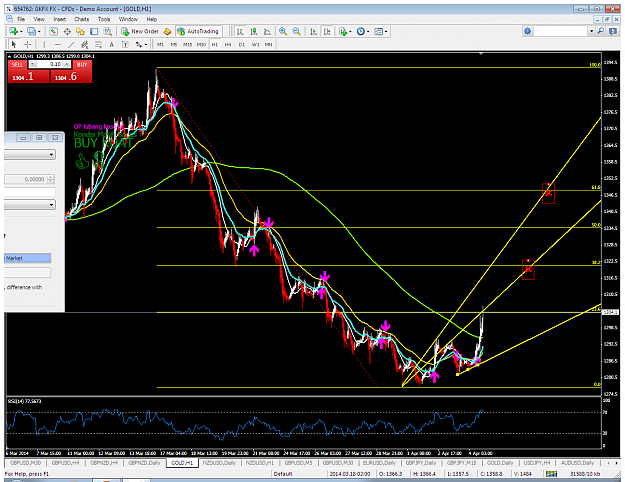Open the EURUSD,Daily chart tab
The height and width of the screenshot is (482, 625).
tap(379, 463)
